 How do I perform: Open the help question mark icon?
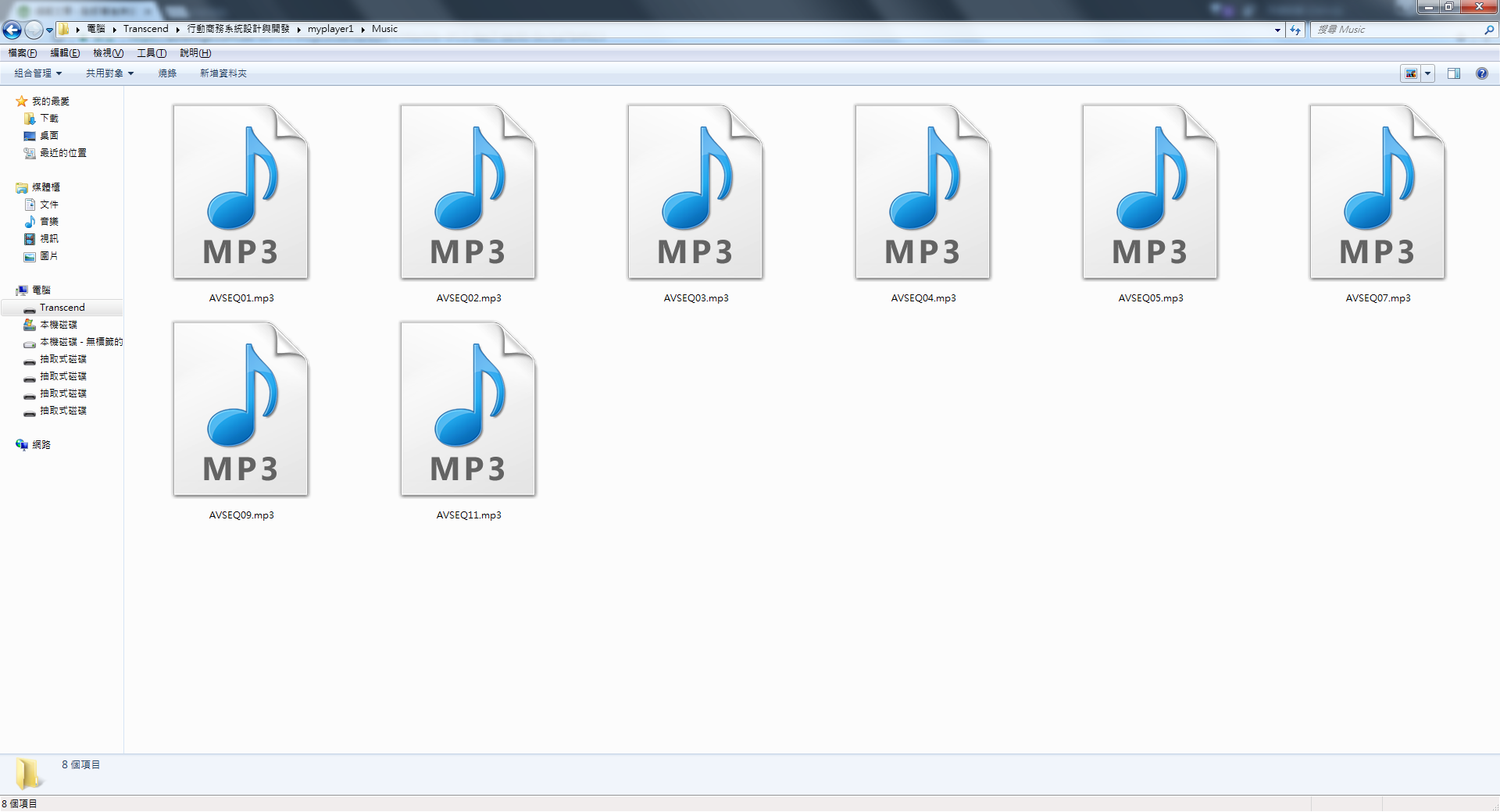1481,73
